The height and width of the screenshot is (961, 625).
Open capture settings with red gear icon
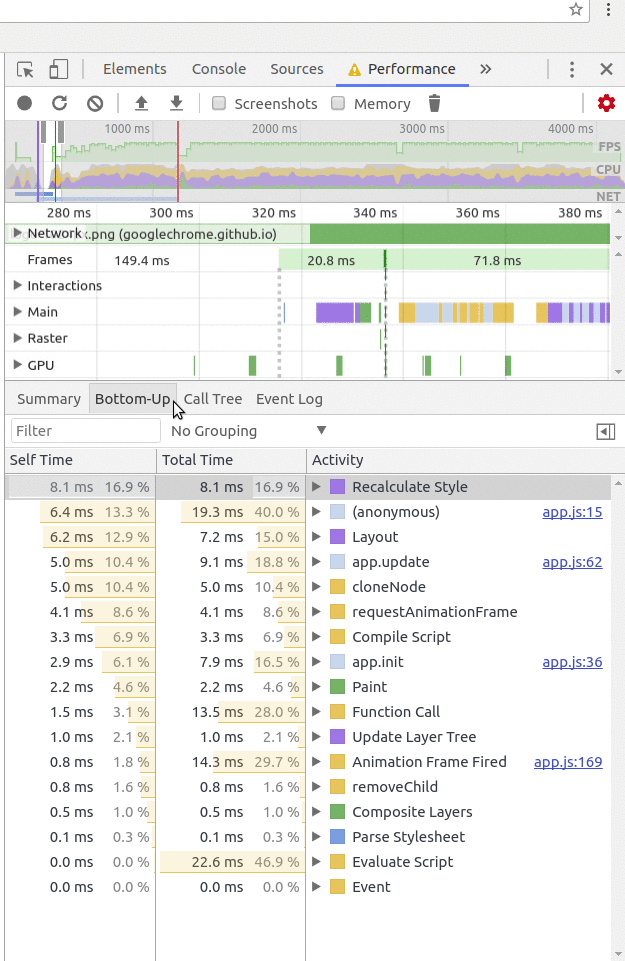click(x=606, y=103)
